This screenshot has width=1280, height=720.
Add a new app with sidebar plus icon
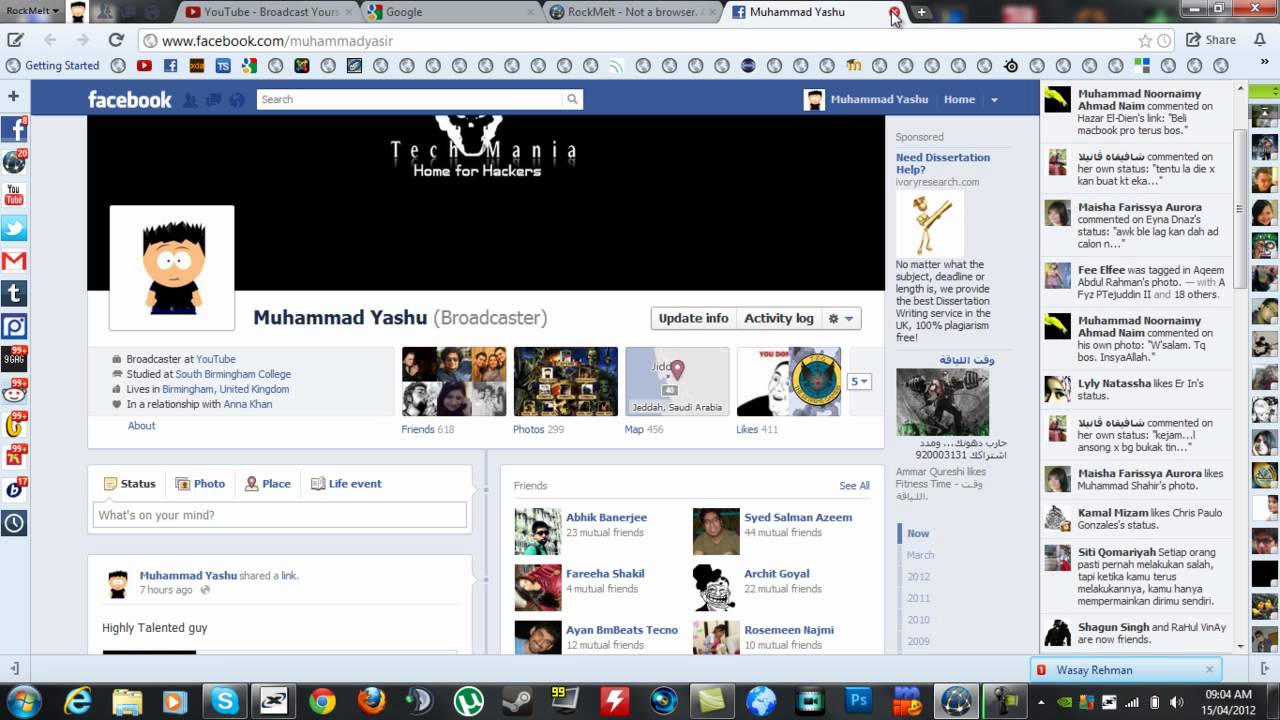click(x=14, y=96)
